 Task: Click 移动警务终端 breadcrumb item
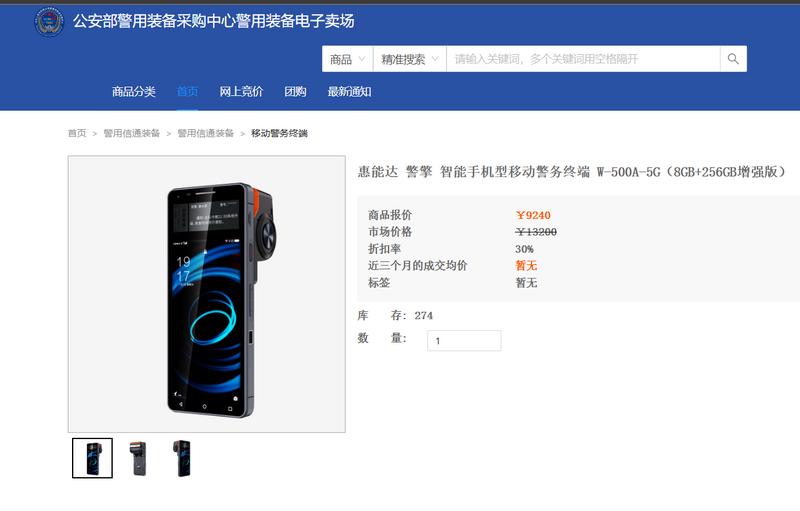(x=279, y=133)
